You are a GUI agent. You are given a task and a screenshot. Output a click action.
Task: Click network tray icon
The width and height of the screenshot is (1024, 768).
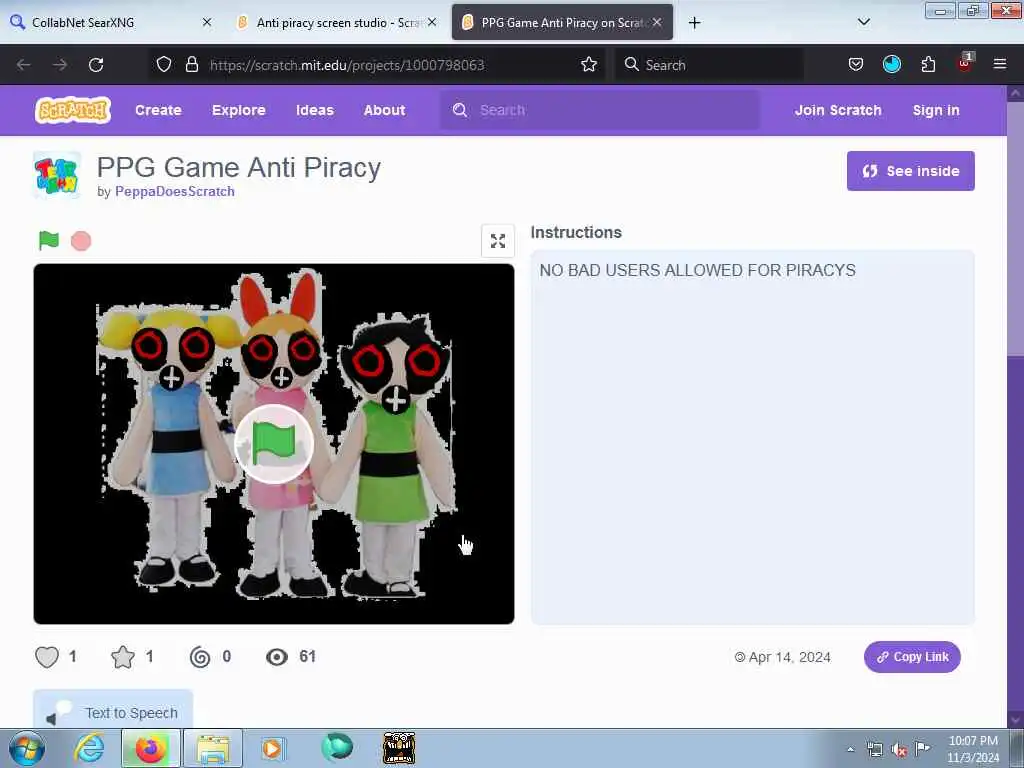[x=875, y=750]
